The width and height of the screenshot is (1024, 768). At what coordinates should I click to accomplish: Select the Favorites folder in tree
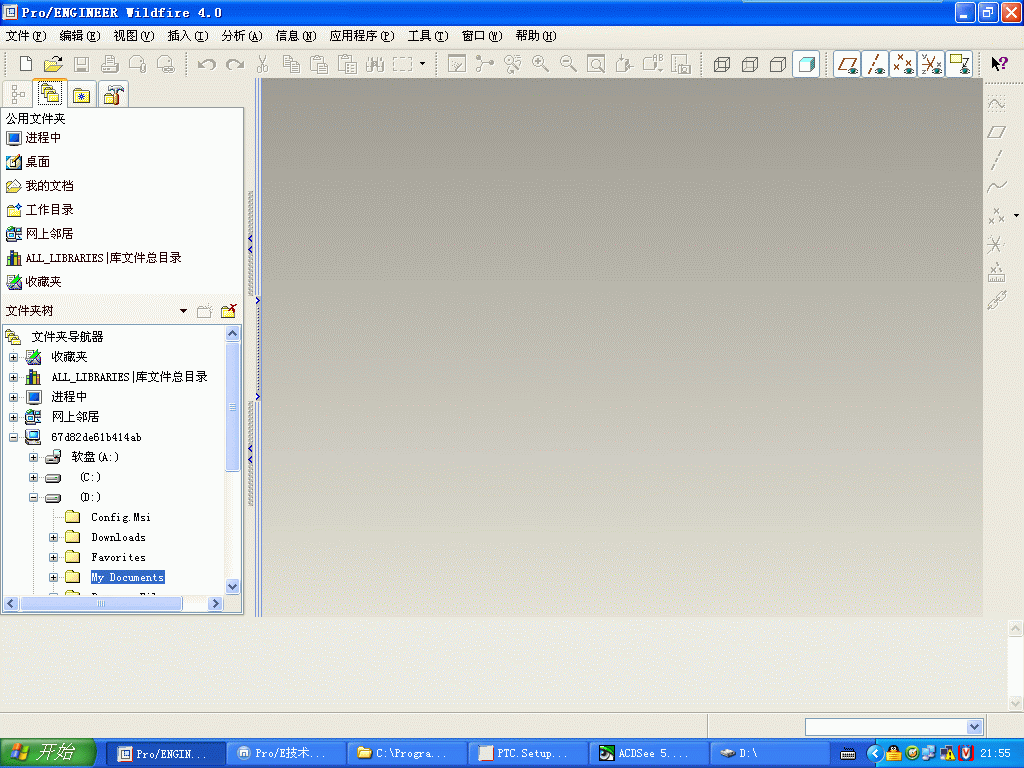(118, 557)
